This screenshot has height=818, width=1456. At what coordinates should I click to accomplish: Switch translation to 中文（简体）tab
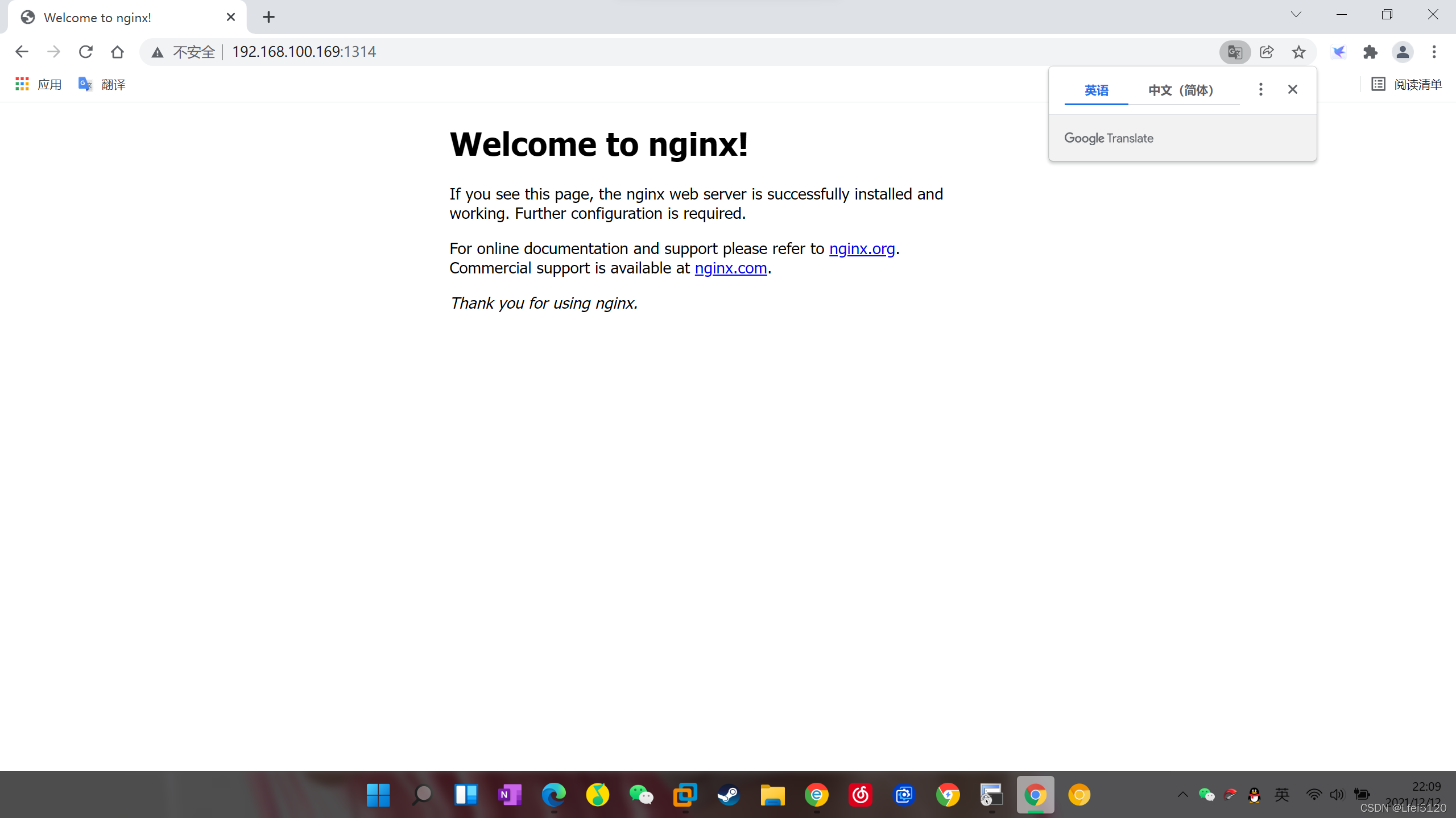1181,90
